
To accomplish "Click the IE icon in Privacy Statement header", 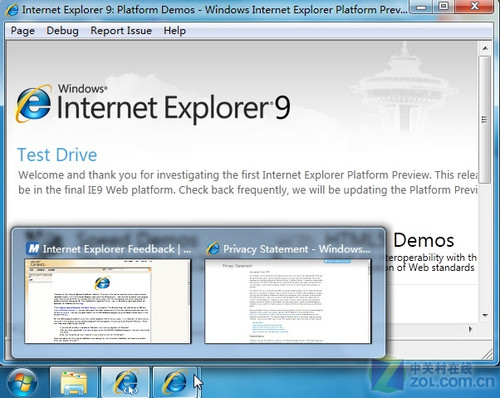I will (213, 249).
